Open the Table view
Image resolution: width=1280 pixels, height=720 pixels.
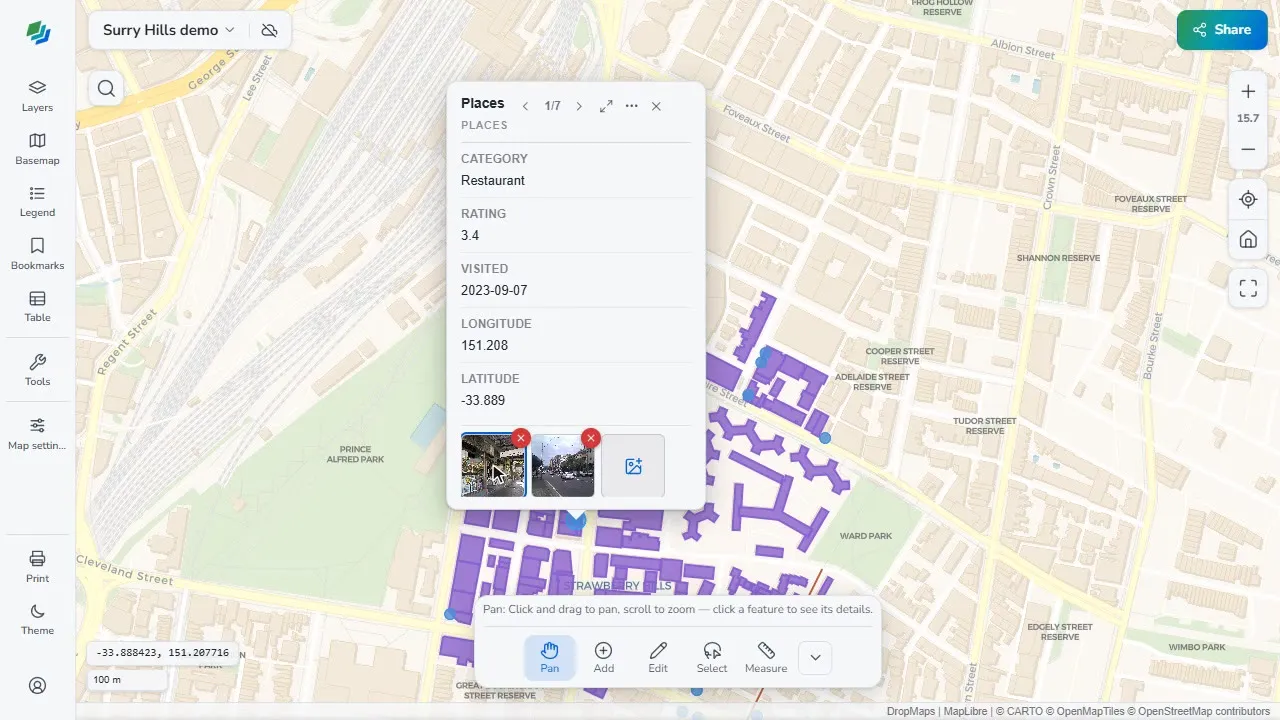(x=37, y=306)
